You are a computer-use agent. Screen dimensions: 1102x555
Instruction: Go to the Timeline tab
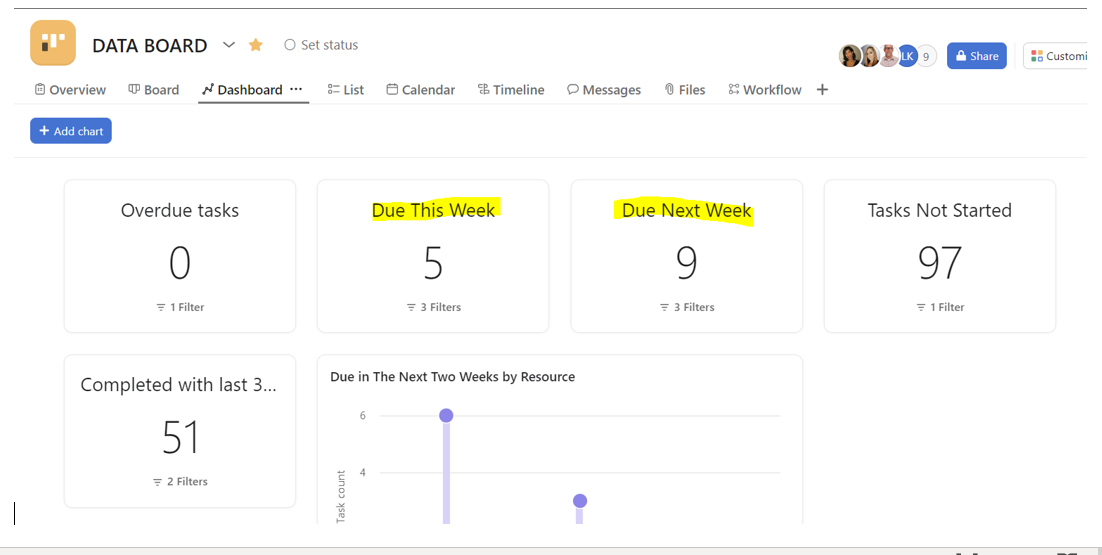coord(511,90)
